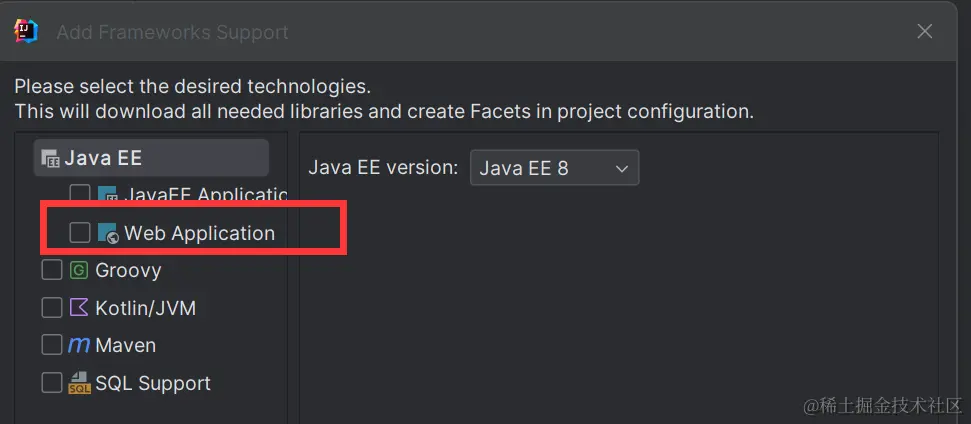Close the Add Frameworks Support dialog

pyautogui.click(x=925, y=32)
